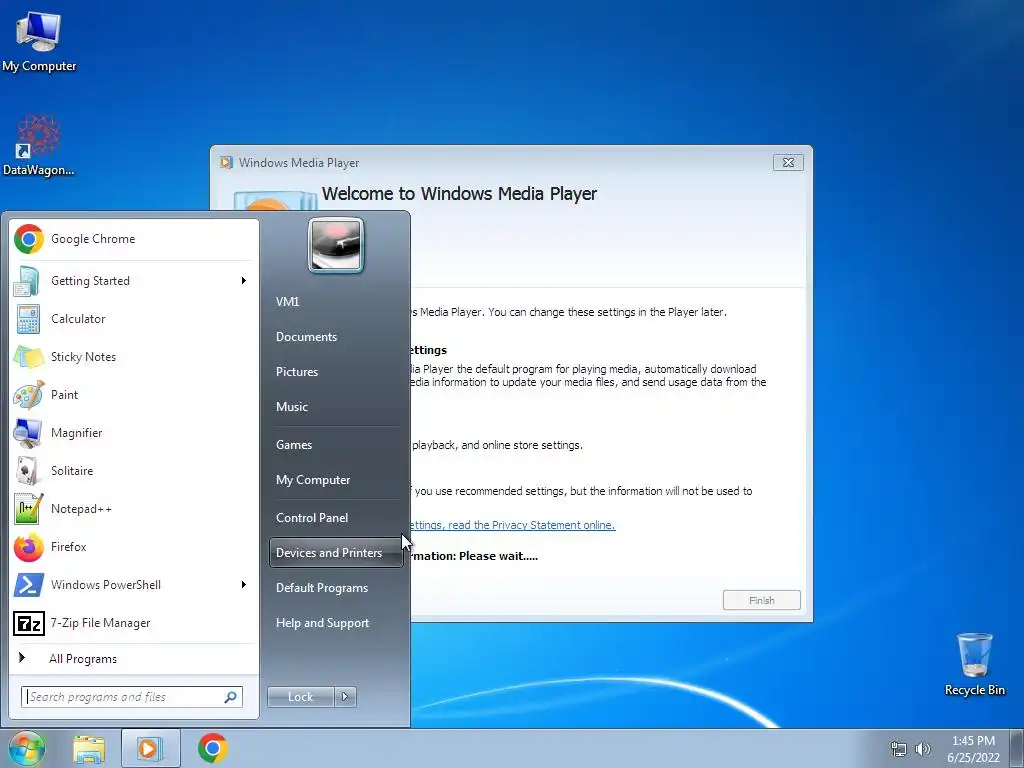Open Documents library

(336, 337)
